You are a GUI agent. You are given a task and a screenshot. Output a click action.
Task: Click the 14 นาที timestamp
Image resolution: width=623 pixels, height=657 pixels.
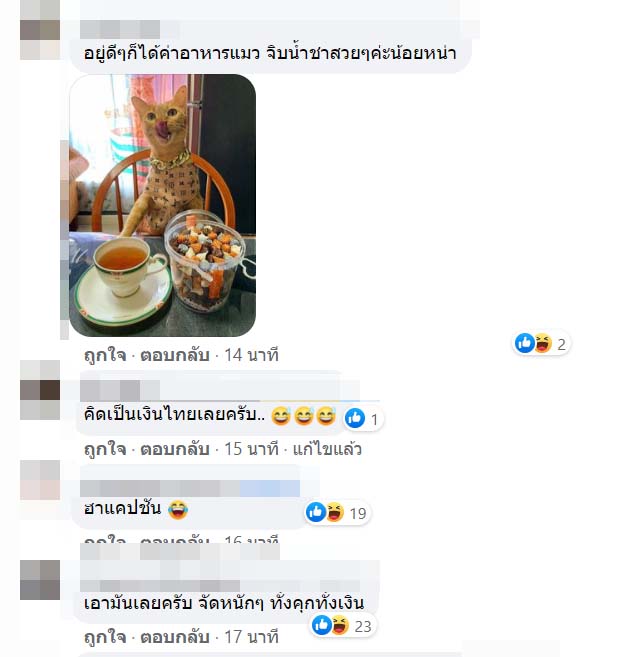point(251,355)
